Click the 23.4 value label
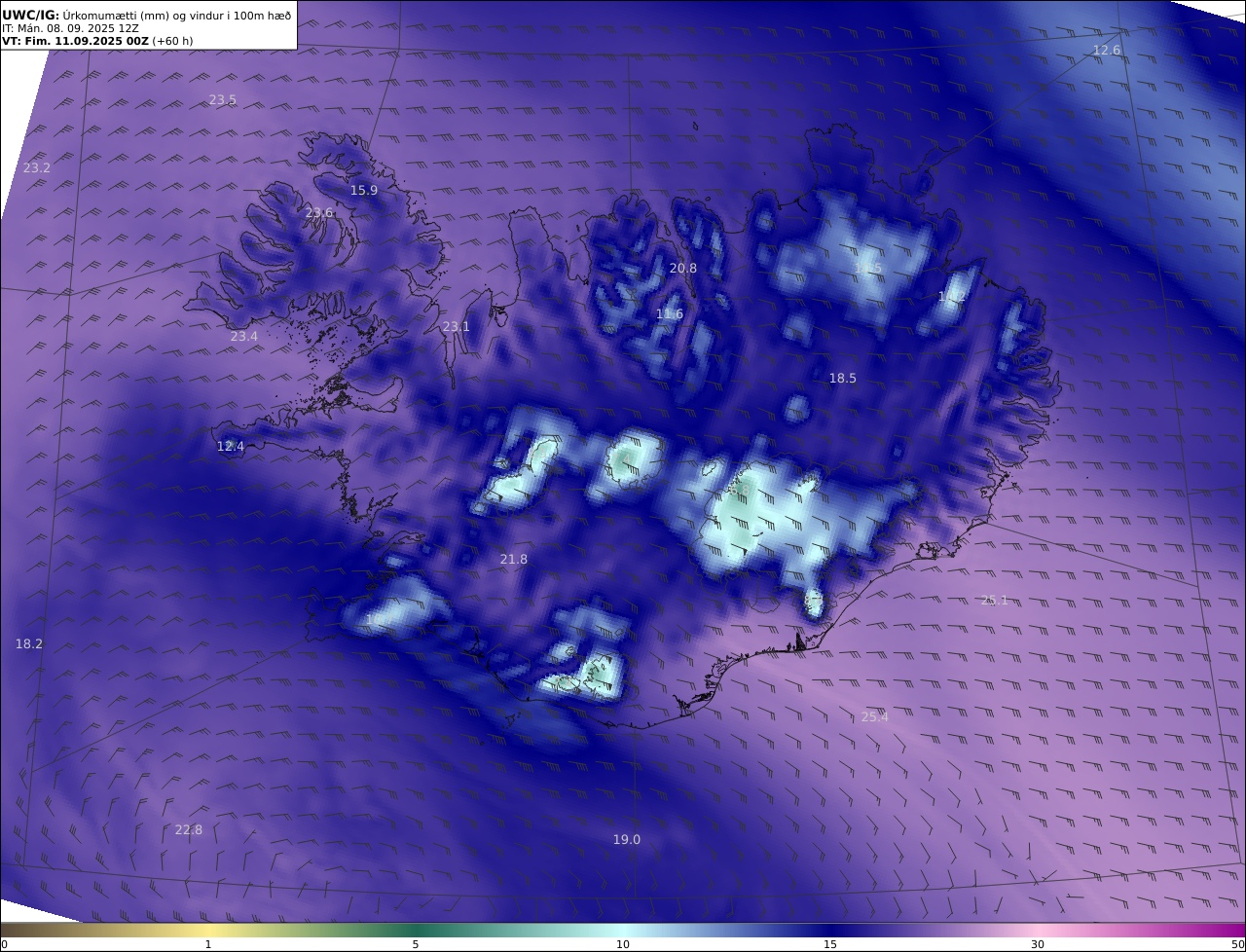1246x952 pixels. pos(244,336)
